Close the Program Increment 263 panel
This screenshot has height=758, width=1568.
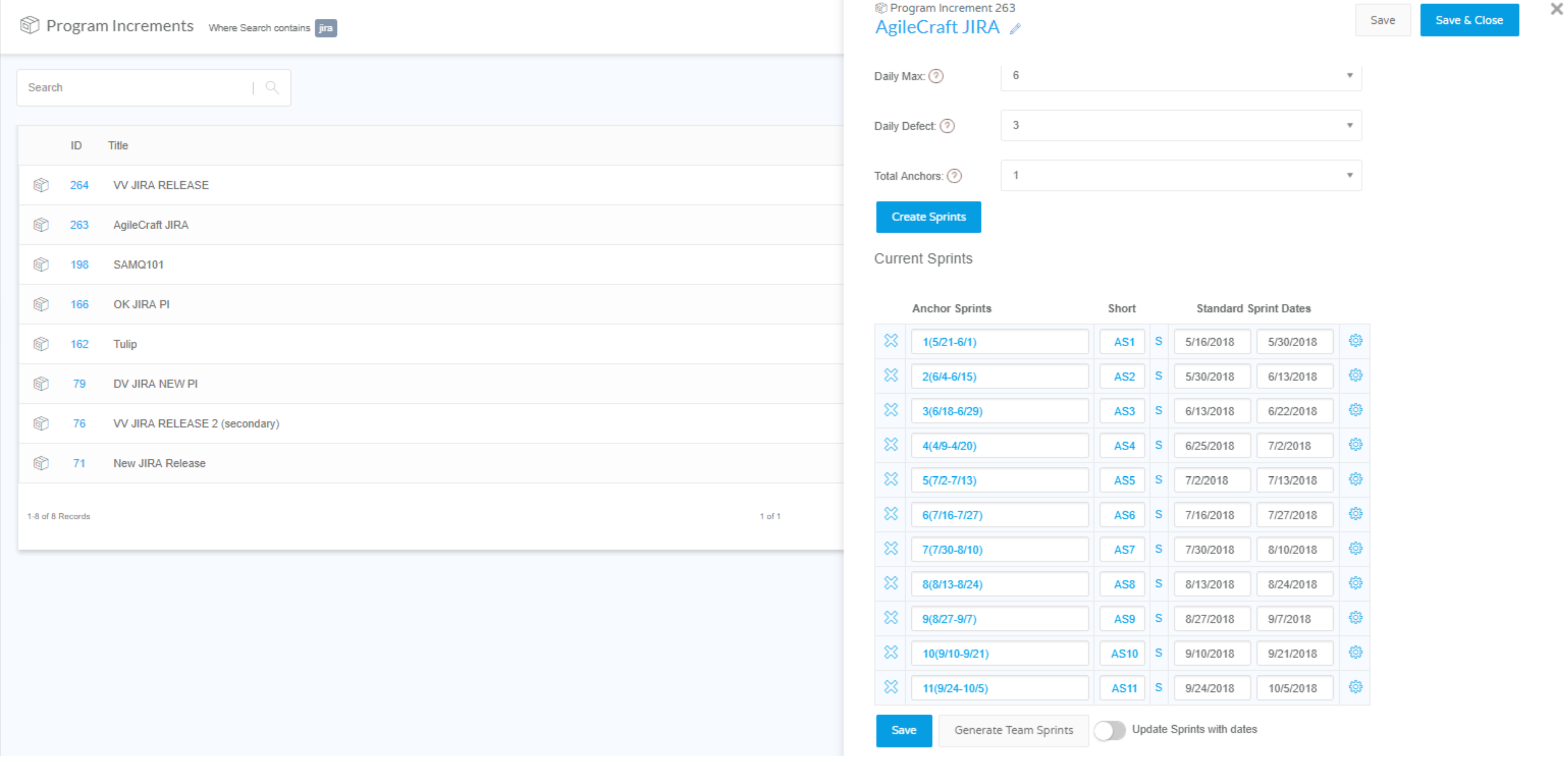[1556, 9]
